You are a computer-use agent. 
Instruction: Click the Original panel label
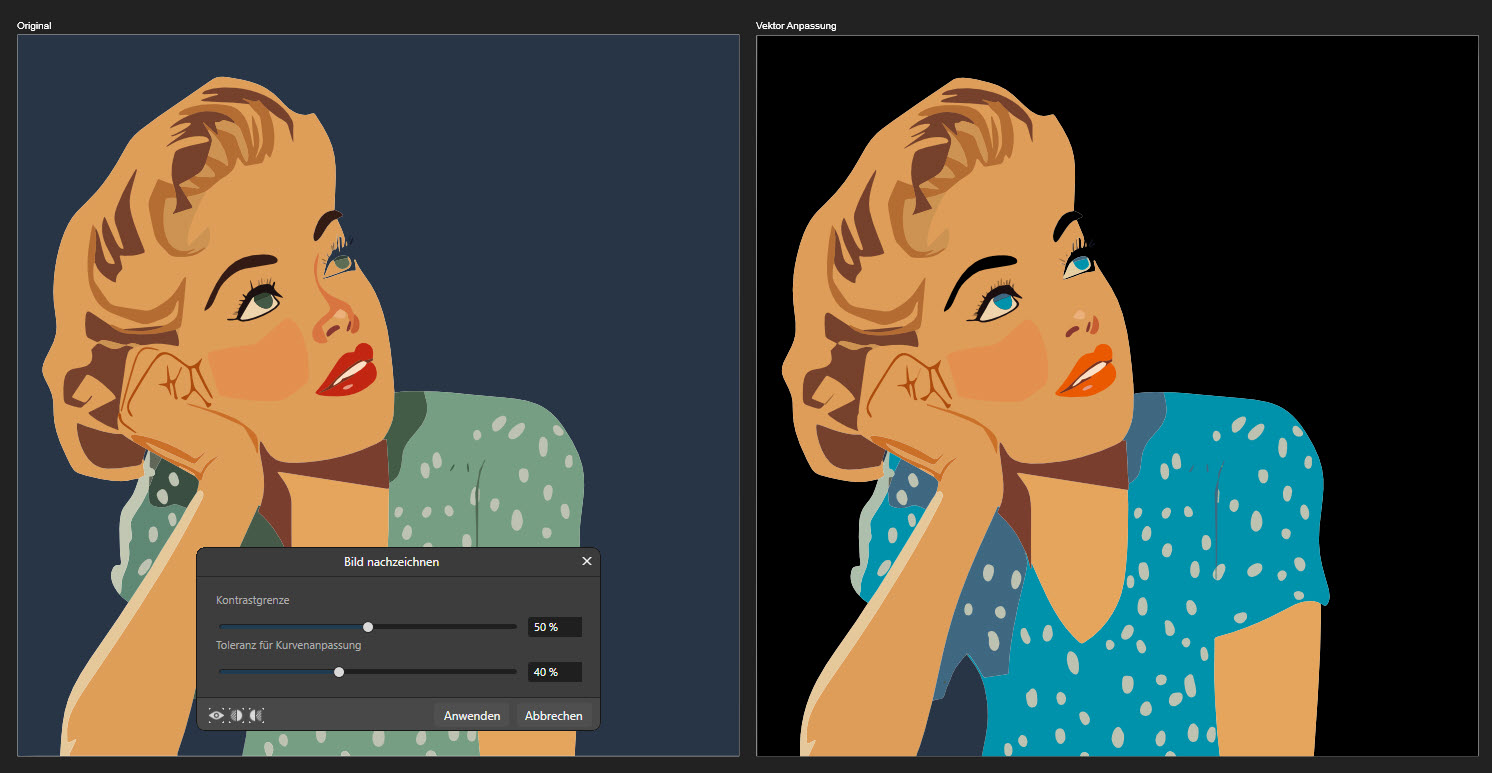pos(34,26)
